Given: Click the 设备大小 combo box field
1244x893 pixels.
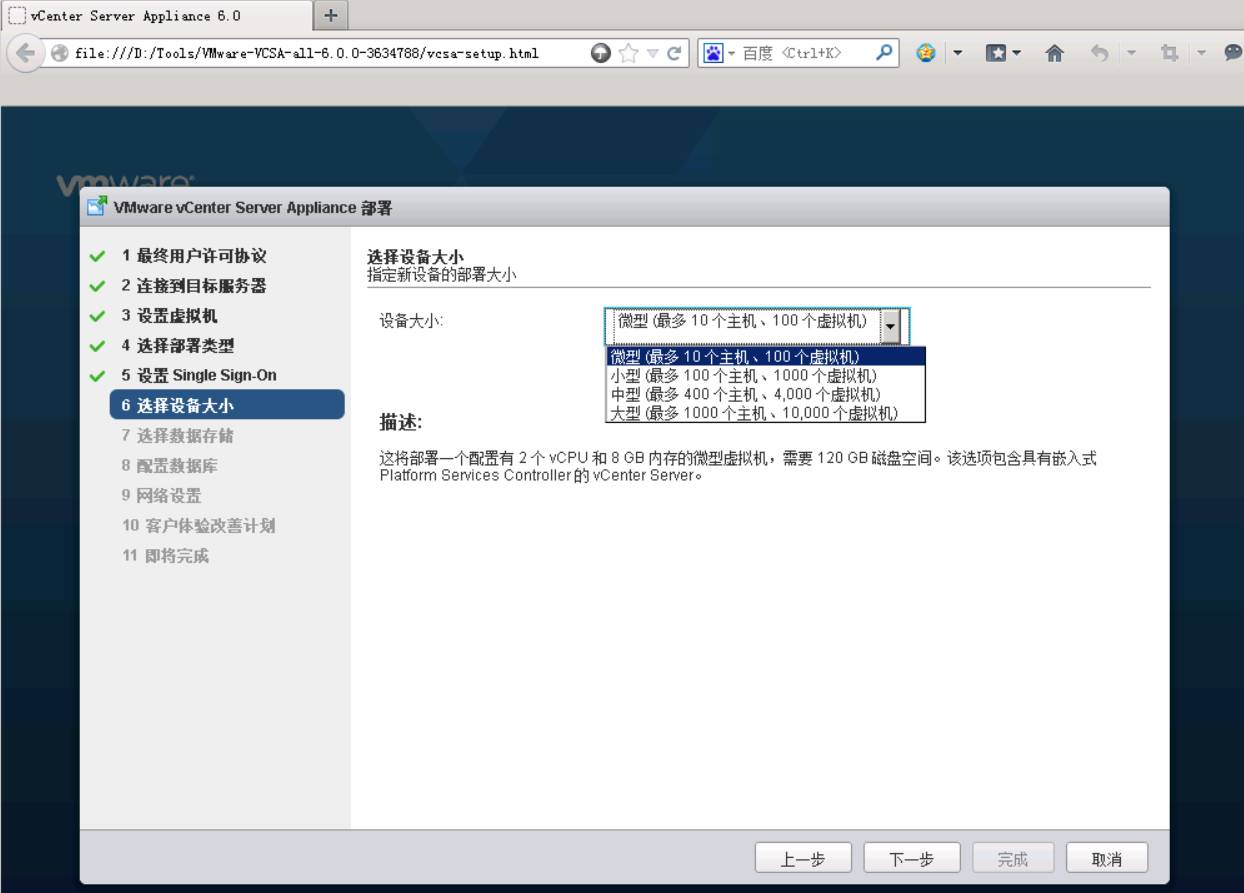Looking at the screenshot, I should pyautogui.click(x=757, y=325).
